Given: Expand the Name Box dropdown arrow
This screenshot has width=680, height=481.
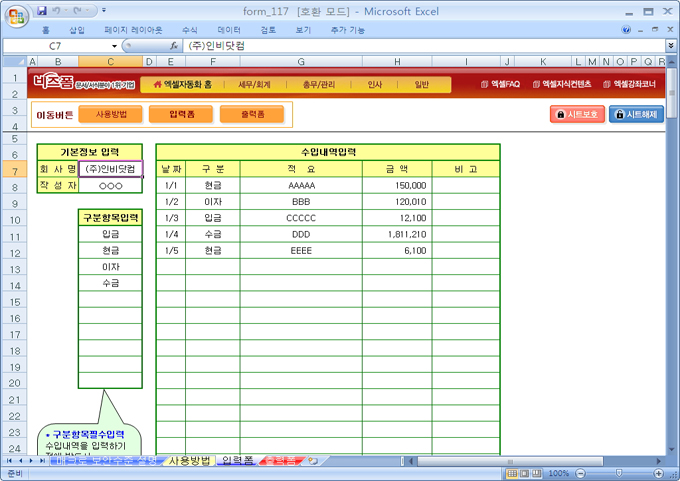Looking at the screenshot, I should click(113, 46).
